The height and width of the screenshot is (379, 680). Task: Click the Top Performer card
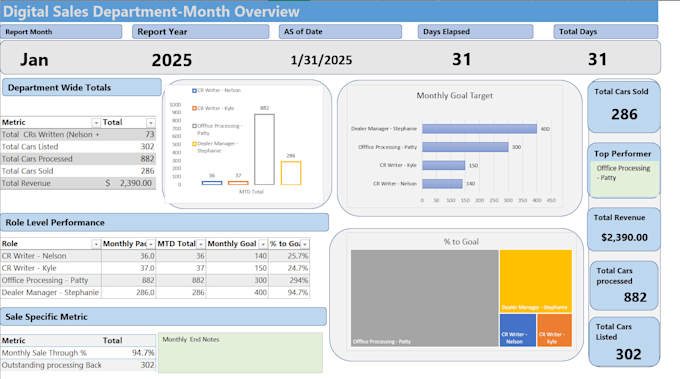(x=624, y=170)
